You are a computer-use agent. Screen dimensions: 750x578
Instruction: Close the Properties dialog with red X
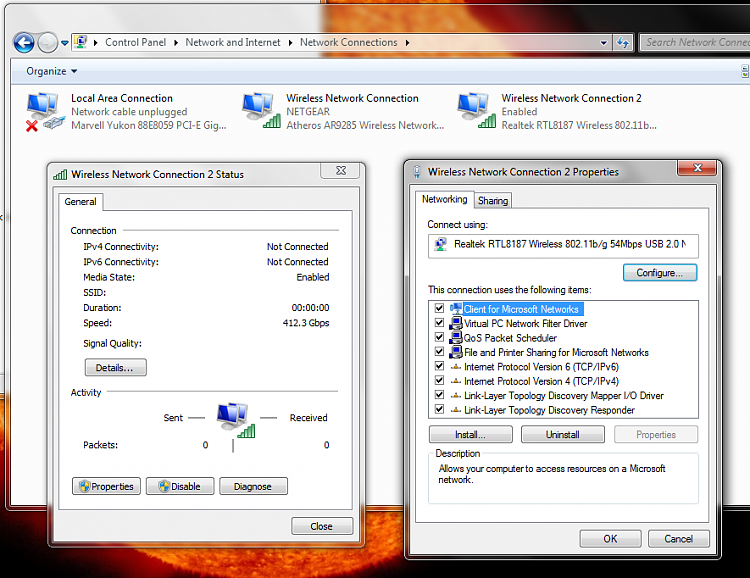pos(697,168)
